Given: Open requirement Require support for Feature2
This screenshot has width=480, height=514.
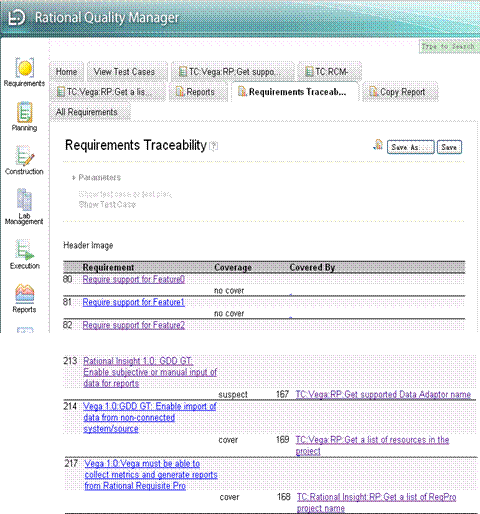Looking at the screenshot, I should pyautogui.click(x=134, y=325).
